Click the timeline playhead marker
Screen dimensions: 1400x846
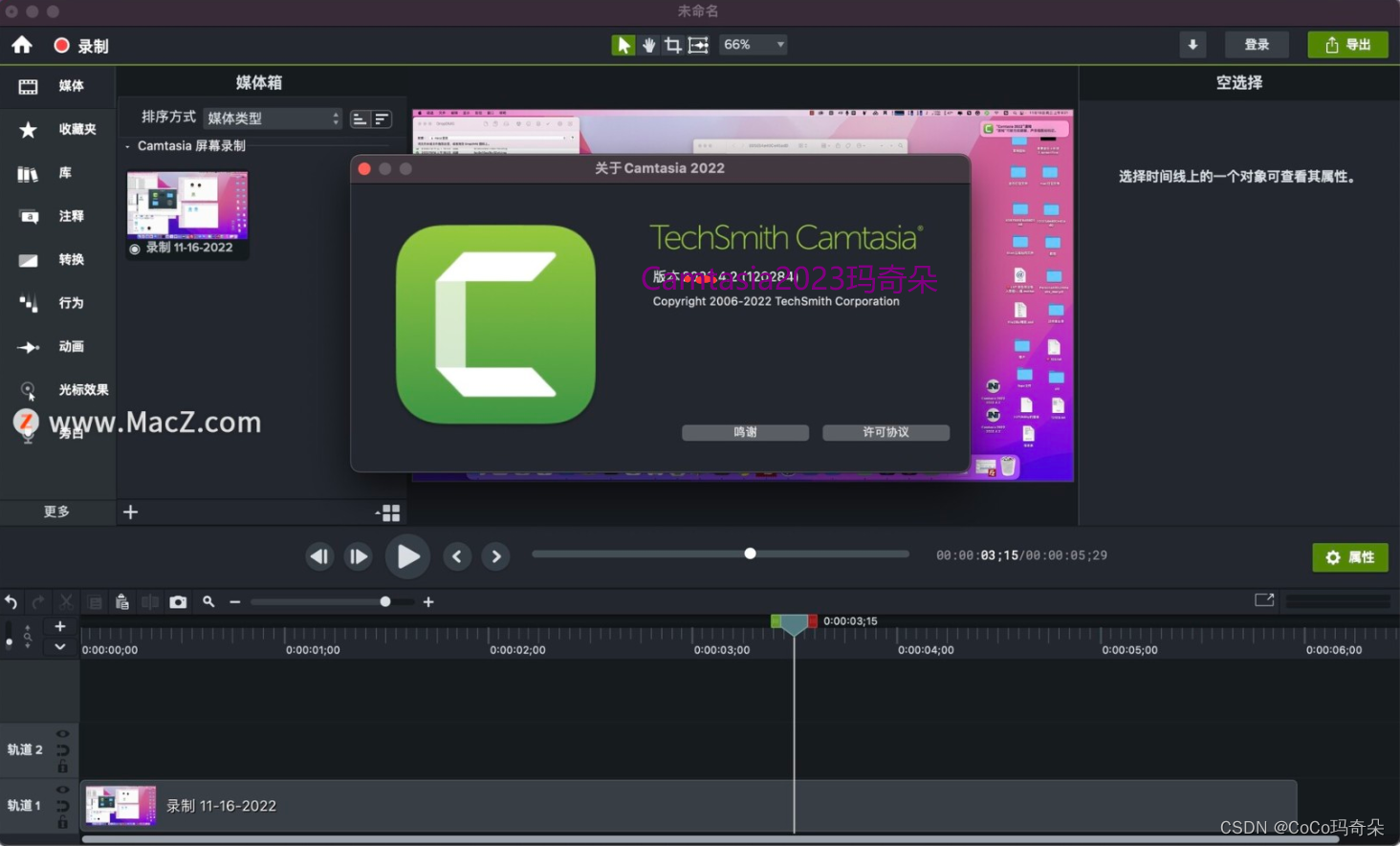point(794,624)
